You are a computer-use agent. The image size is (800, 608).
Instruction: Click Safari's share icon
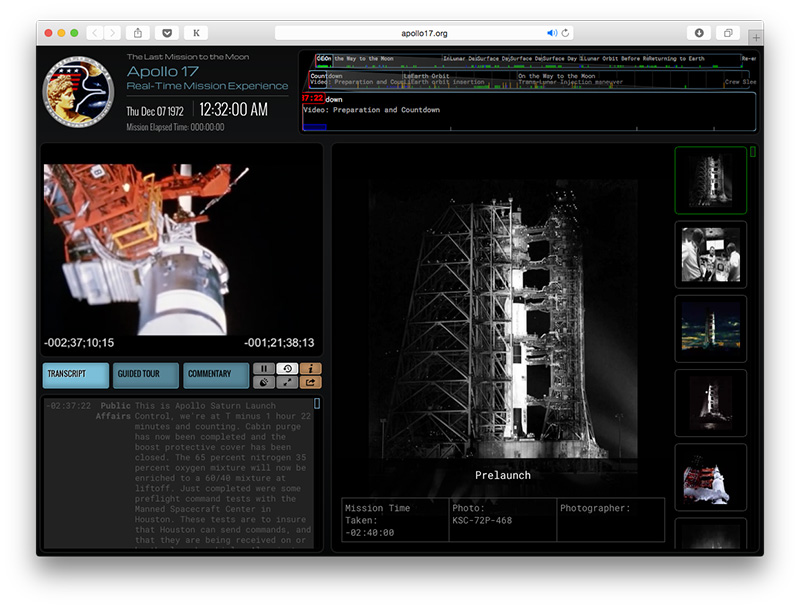point(138,33)
